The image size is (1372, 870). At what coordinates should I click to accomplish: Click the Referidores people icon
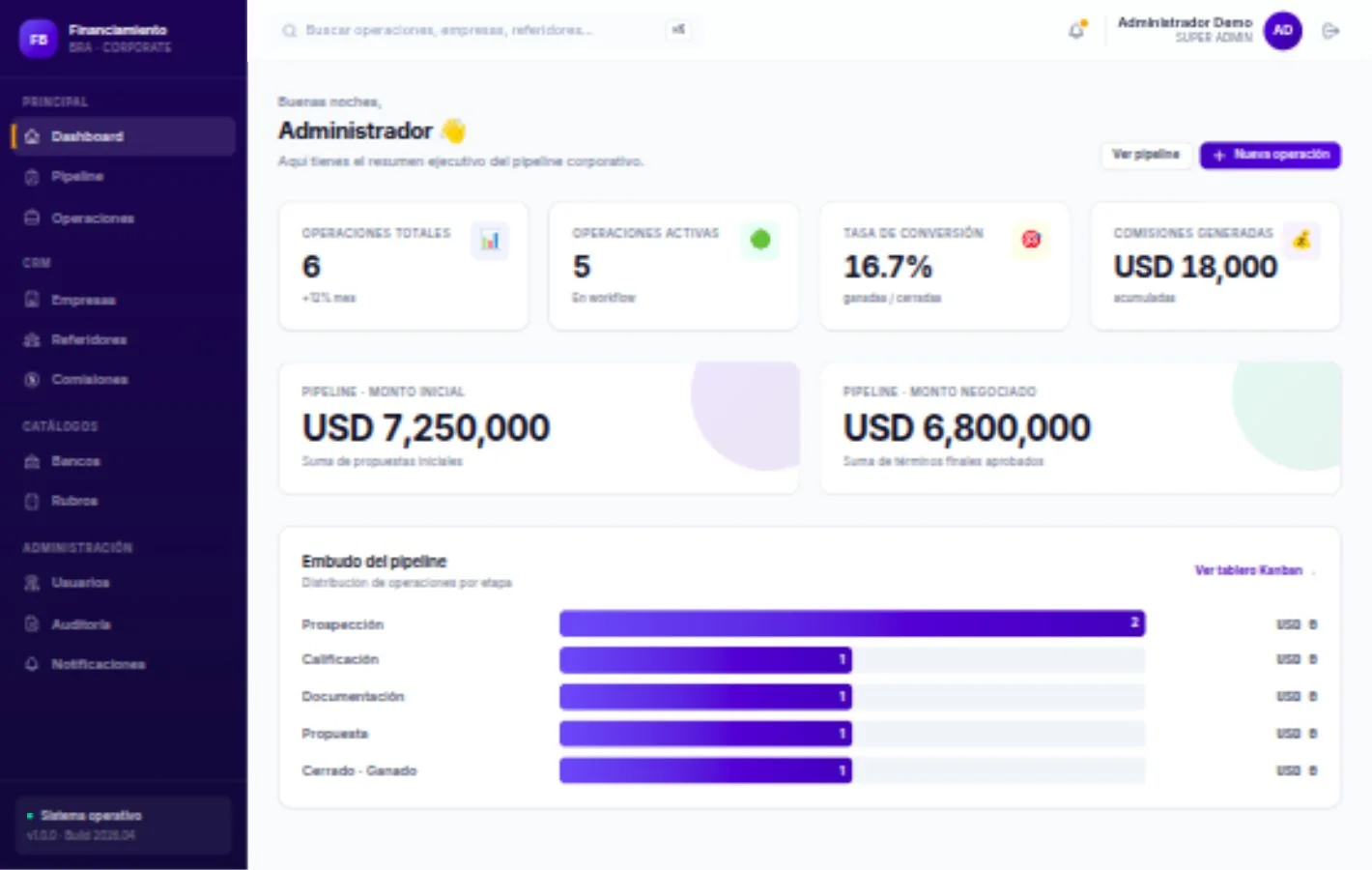(32, 339)
